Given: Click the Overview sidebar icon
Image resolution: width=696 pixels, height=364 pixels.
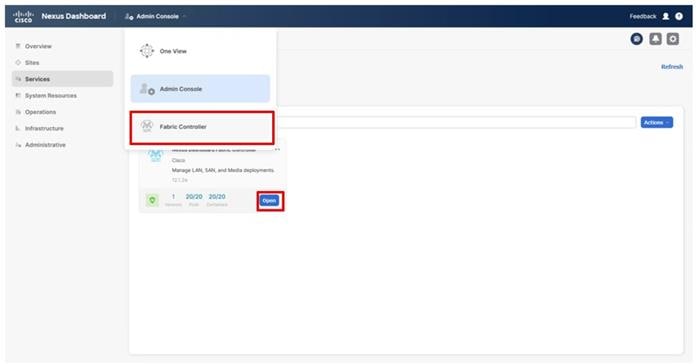Looking at the screenshot, I should [18, 46].
